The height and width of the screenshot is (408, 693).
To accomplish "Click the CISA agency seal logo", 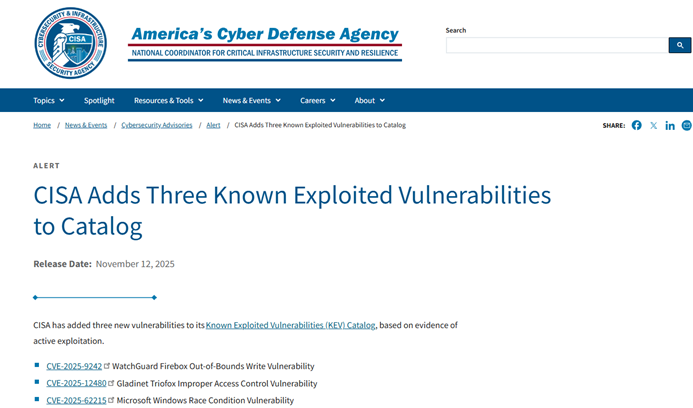I will 70,43.
